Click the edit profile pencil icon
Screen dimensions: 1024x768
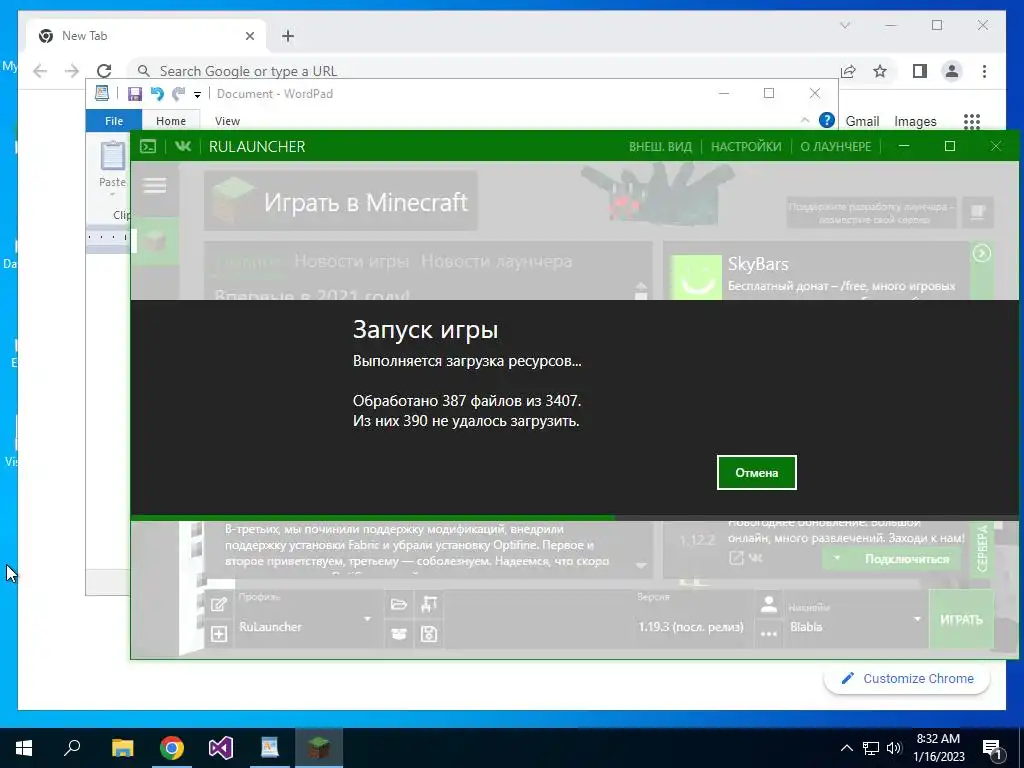(x=219, y=604)
